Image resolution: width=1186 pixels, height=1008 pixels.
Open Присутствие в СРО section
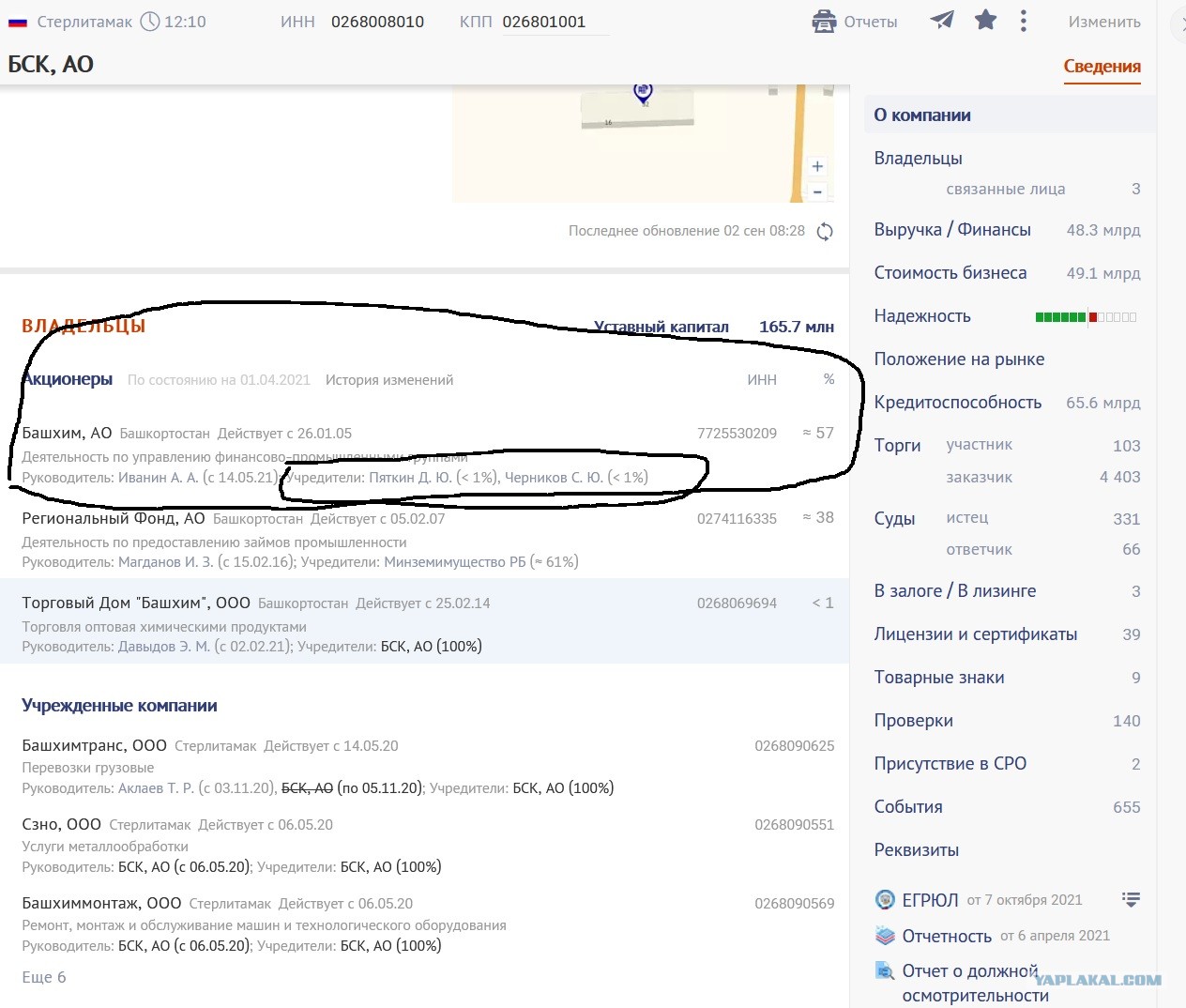(950, 764)
